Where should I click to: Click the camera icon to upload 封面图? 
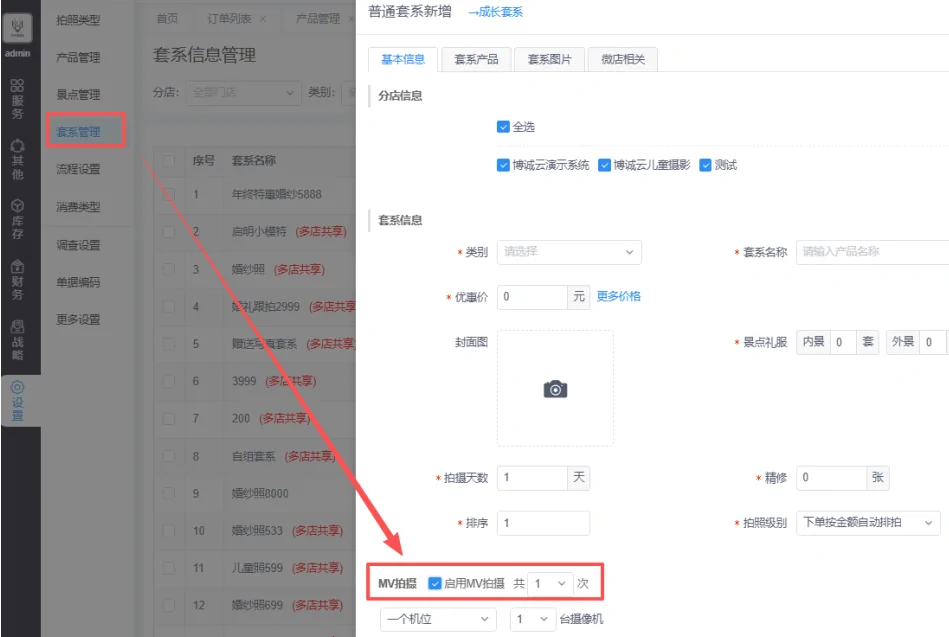click(555, 389)
